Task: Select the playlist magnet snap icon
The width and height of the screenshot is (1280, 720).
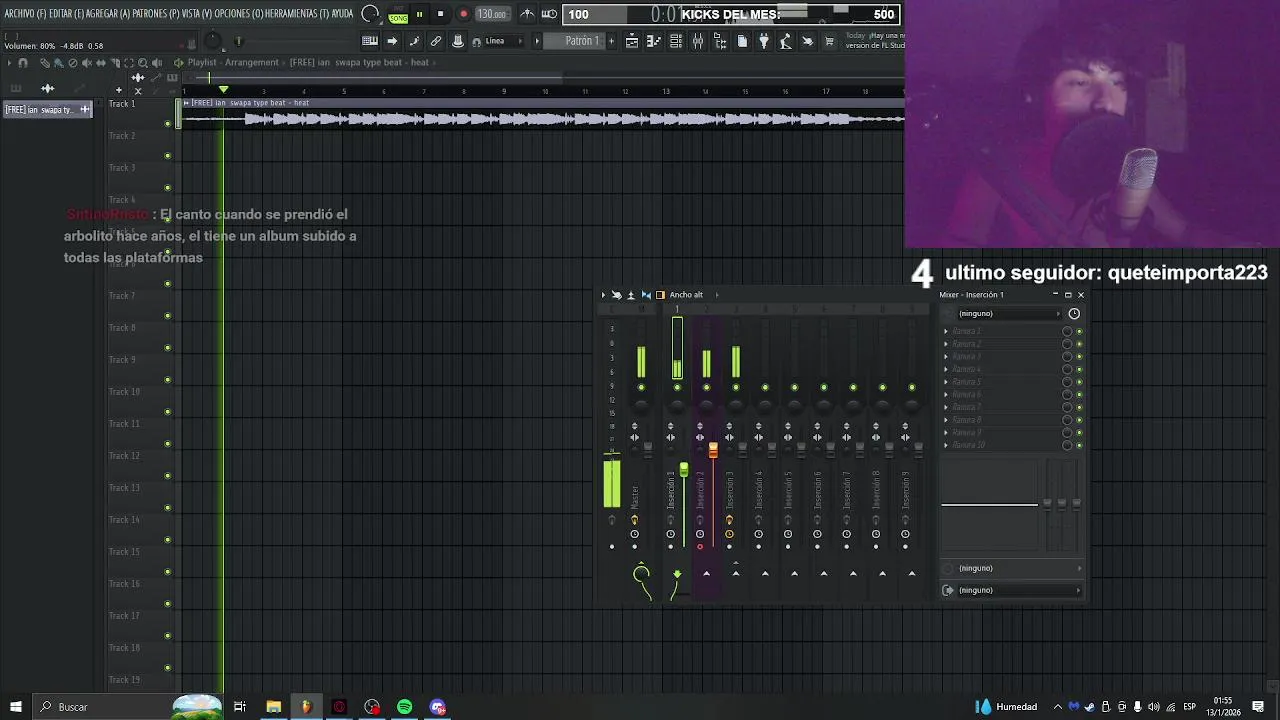Action: (x=23, y=63)
